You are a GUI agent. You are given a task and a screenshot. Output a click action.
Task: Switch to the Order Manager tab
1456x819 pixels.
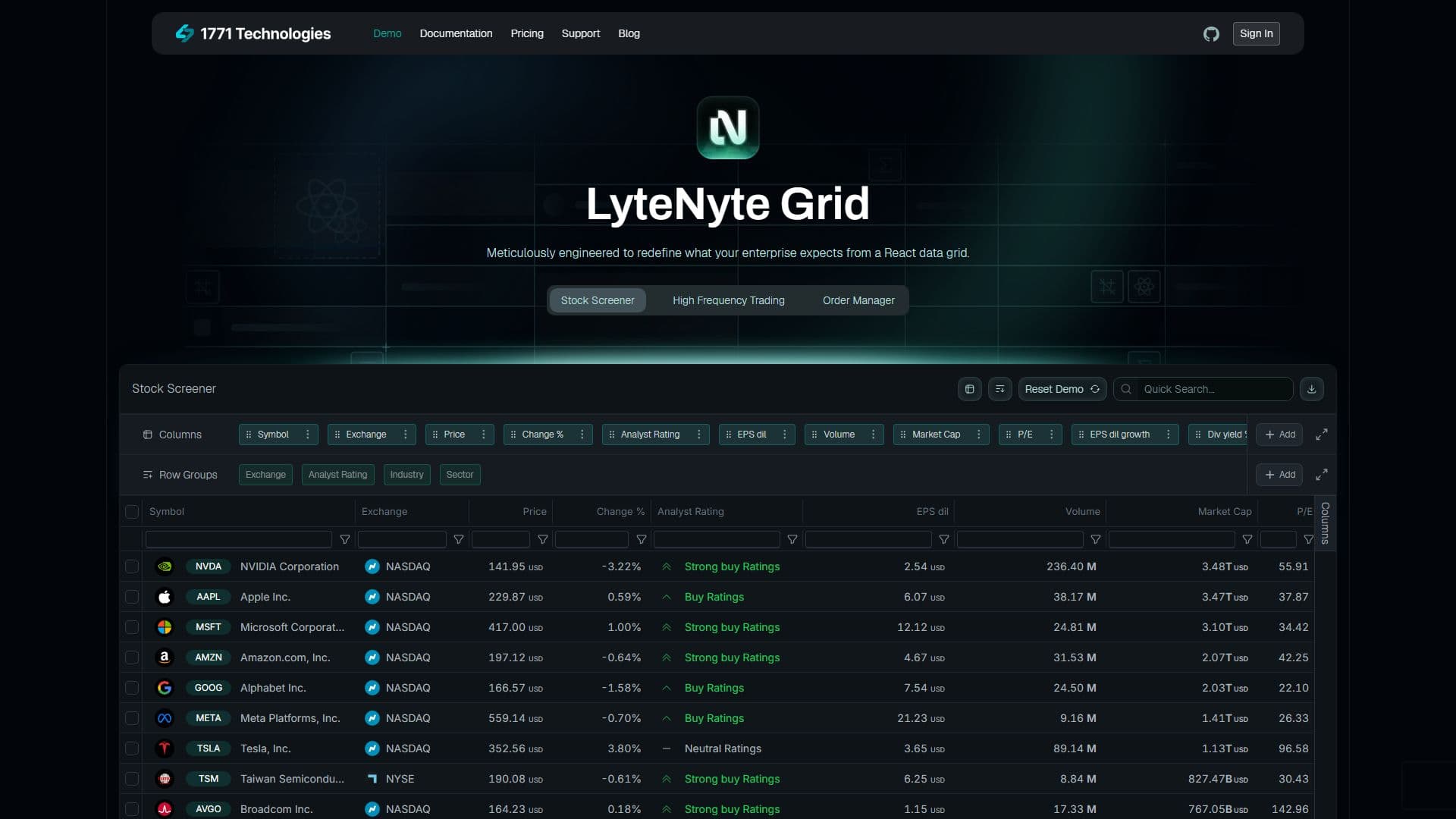(858, 300)
